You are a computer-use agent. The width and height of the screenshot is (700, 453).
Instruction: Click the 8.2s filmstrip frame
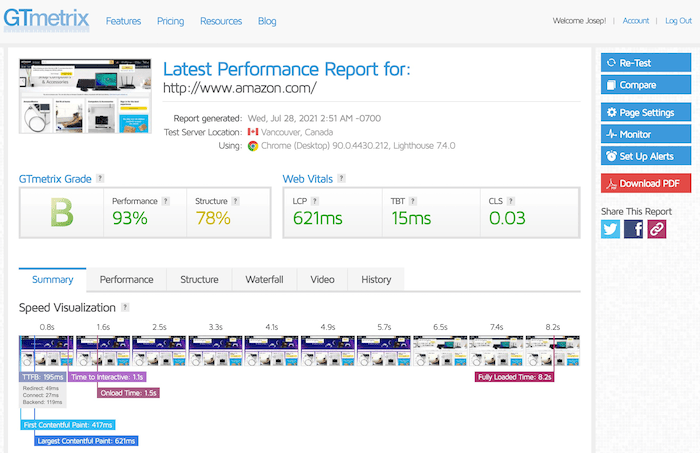tap(553, 351)
